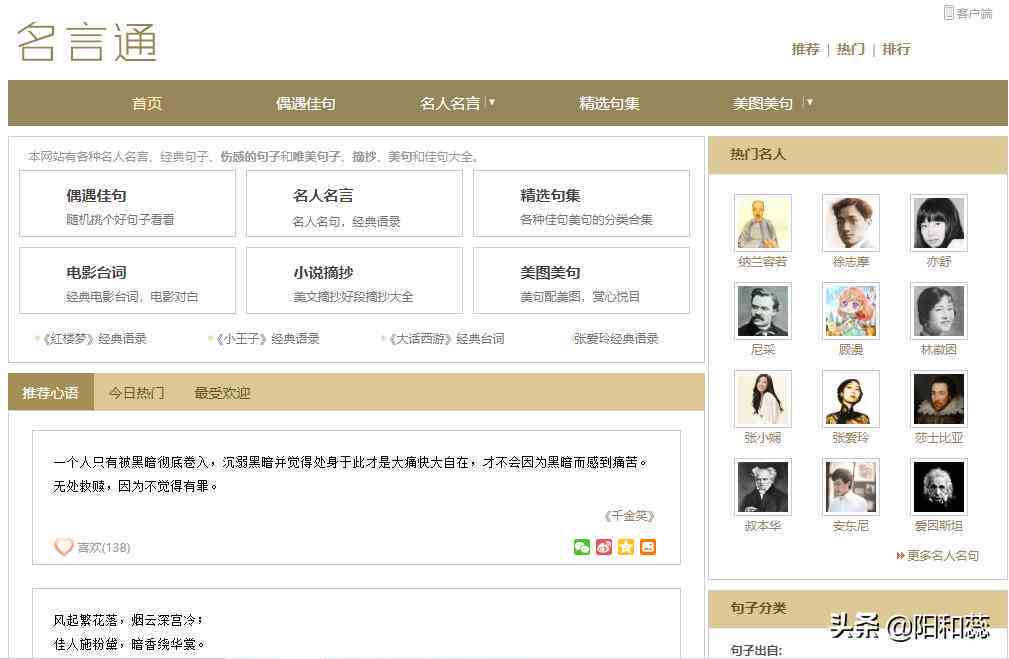Click 喜欢(138) like count text
This screenshot has width=1009, height=659.
coord(104,548)
